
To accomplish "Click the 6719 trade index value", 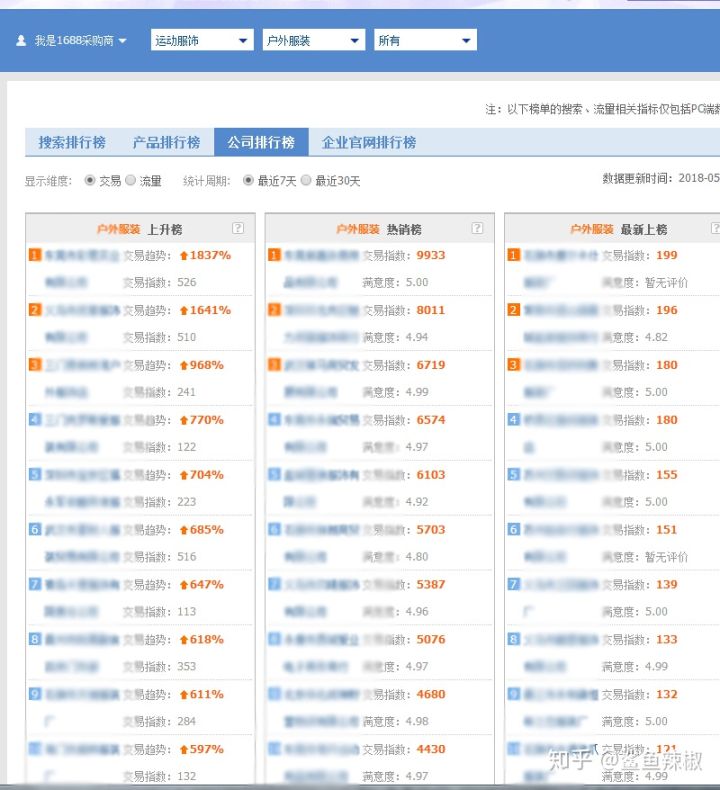I will pyautogui.click(x=431, y=365).
